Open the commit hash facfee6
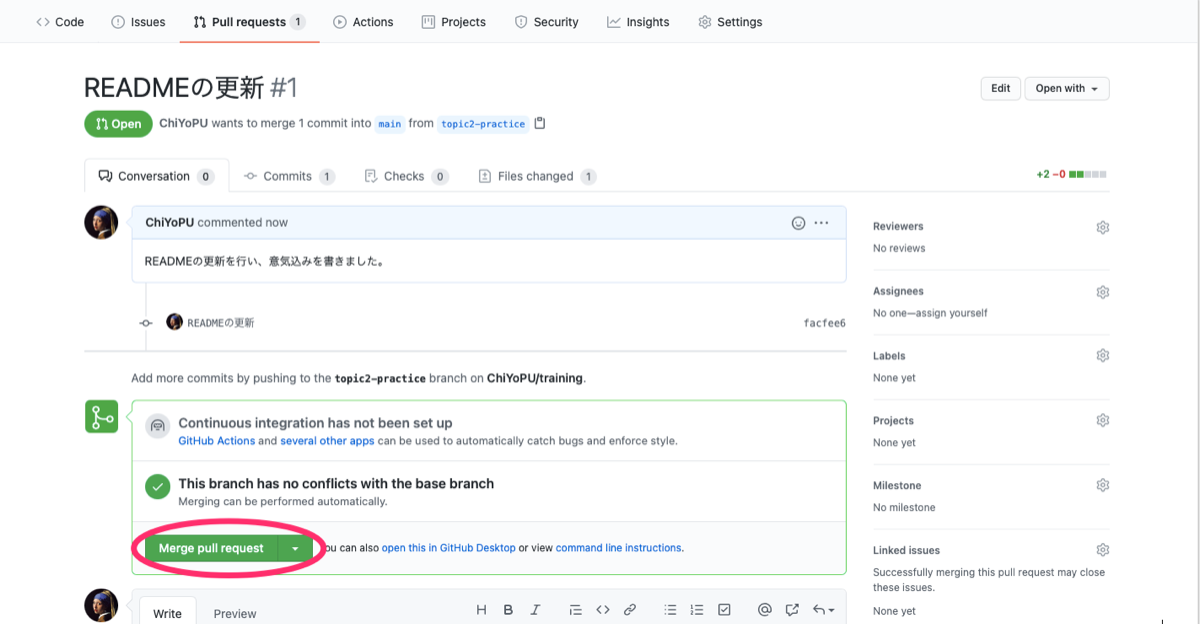 [x=824, y=323]
